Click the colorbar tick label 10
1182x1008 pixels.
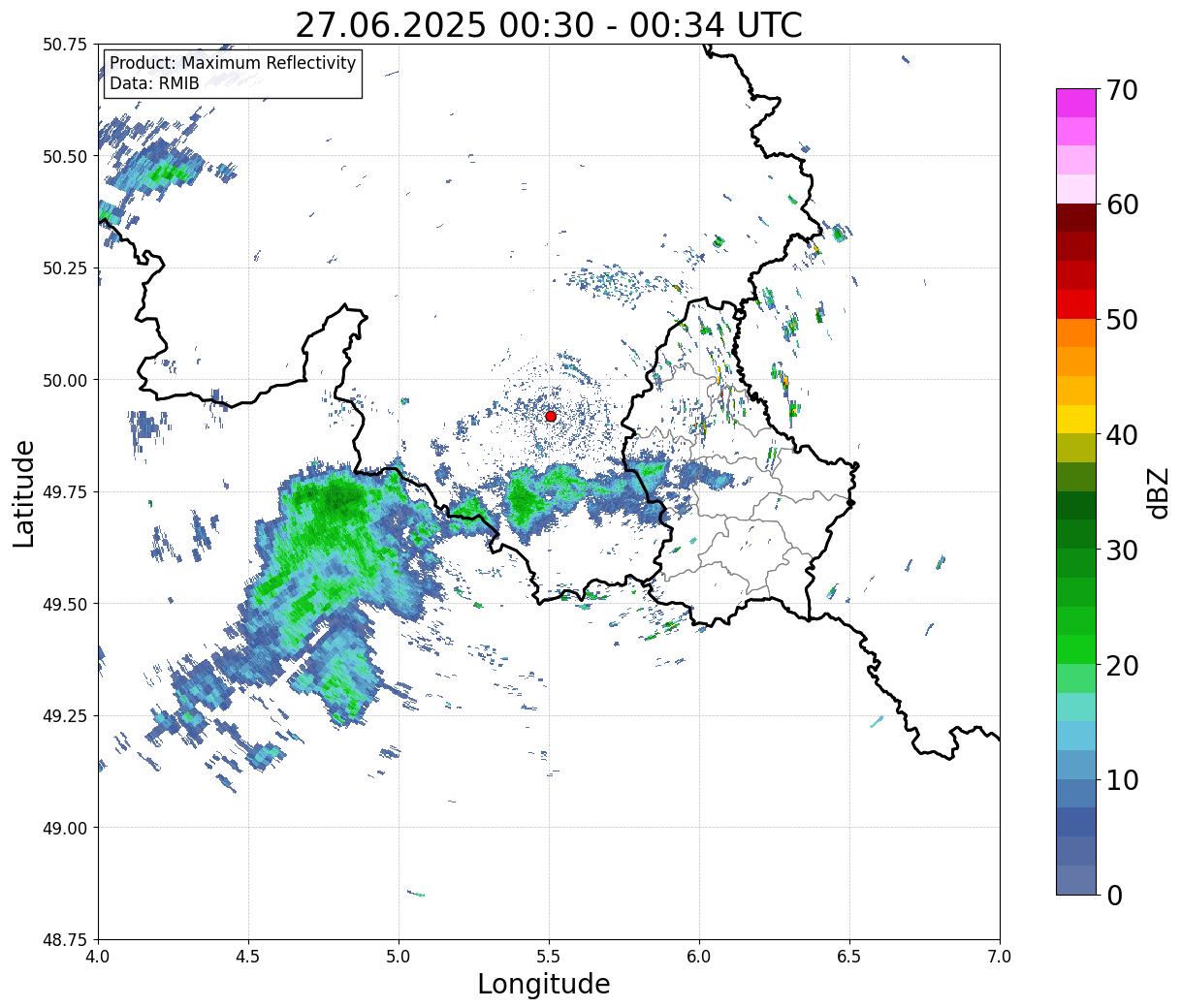[1121, 780]
